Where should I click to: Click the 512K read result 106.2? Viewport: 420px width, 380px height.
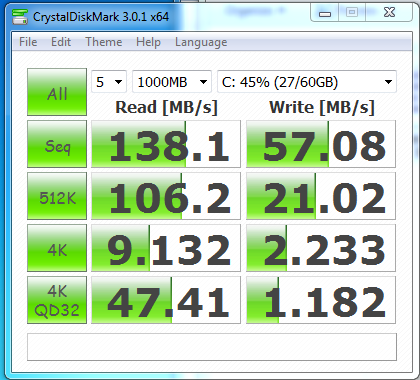[166, 196]
